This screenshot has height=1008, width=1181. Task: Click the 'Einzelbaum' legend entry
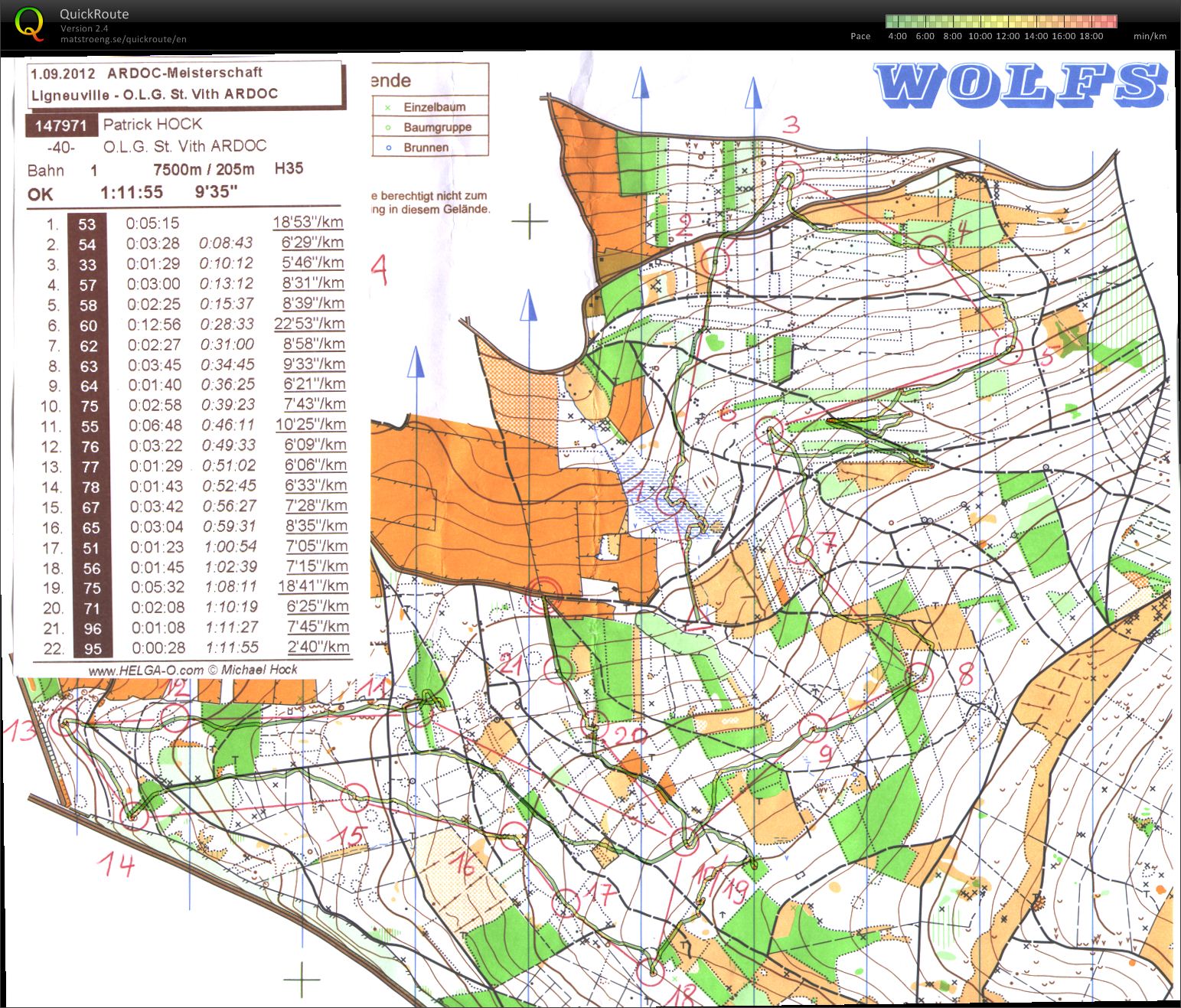tap(435, 107)
